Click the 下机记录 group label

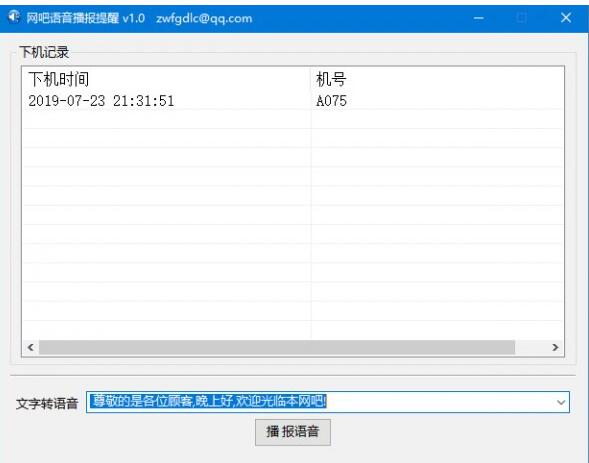point(44,52)
